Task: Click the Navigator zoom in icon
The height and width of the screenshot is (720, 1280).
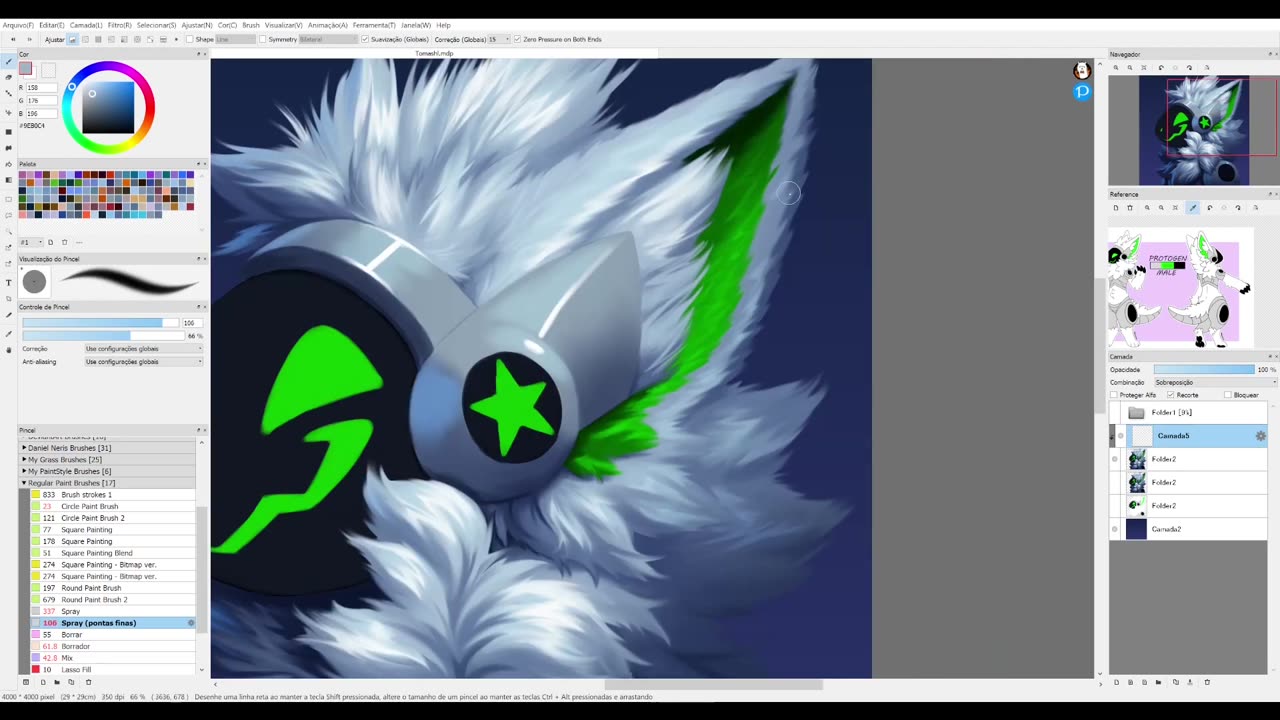Action: pyautogui.click(x=1116, y=68)
